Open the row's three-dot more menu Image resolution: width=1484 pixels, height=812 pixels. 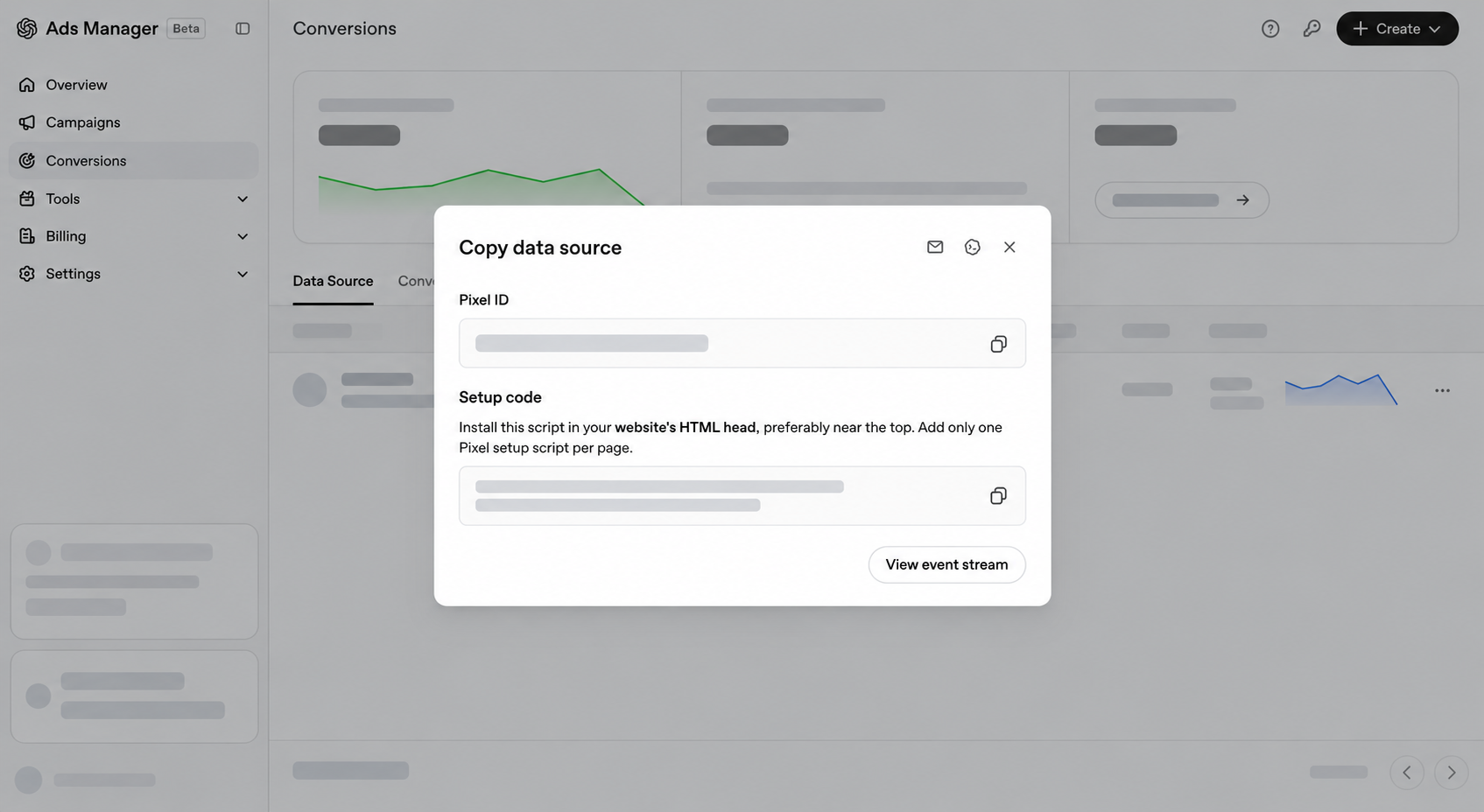(x=1442, y=390)
